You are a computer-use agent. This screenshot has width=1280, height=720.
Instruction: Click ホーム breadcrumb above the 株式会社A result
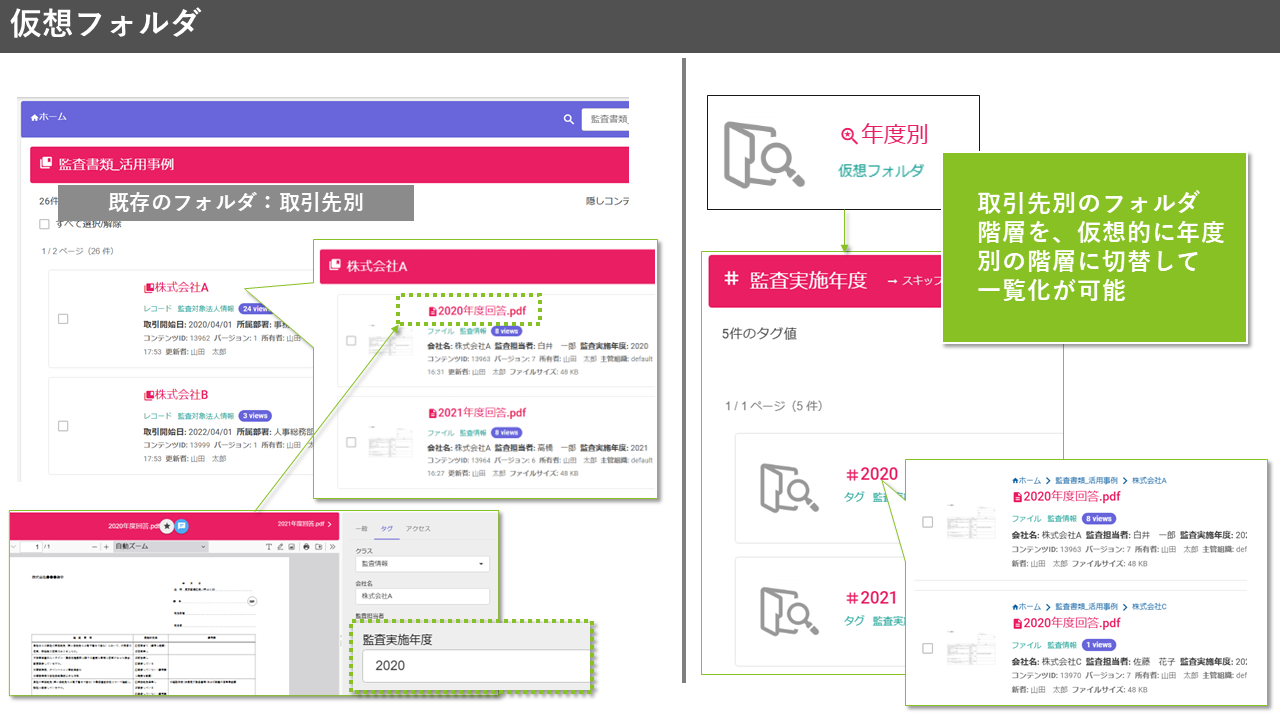point(1026,481)
